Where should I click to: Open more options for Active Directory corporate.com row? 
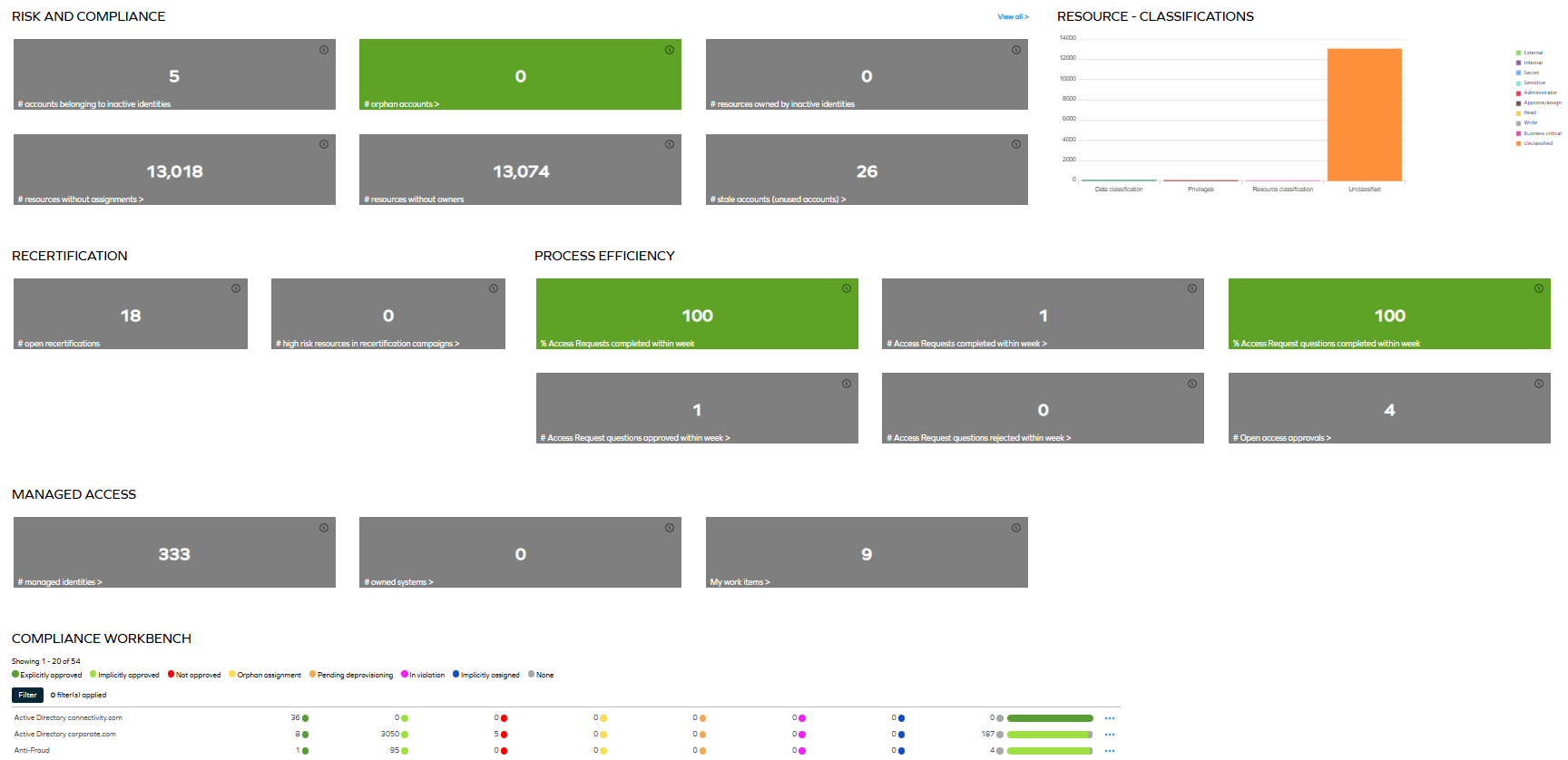coord(1110,735)
